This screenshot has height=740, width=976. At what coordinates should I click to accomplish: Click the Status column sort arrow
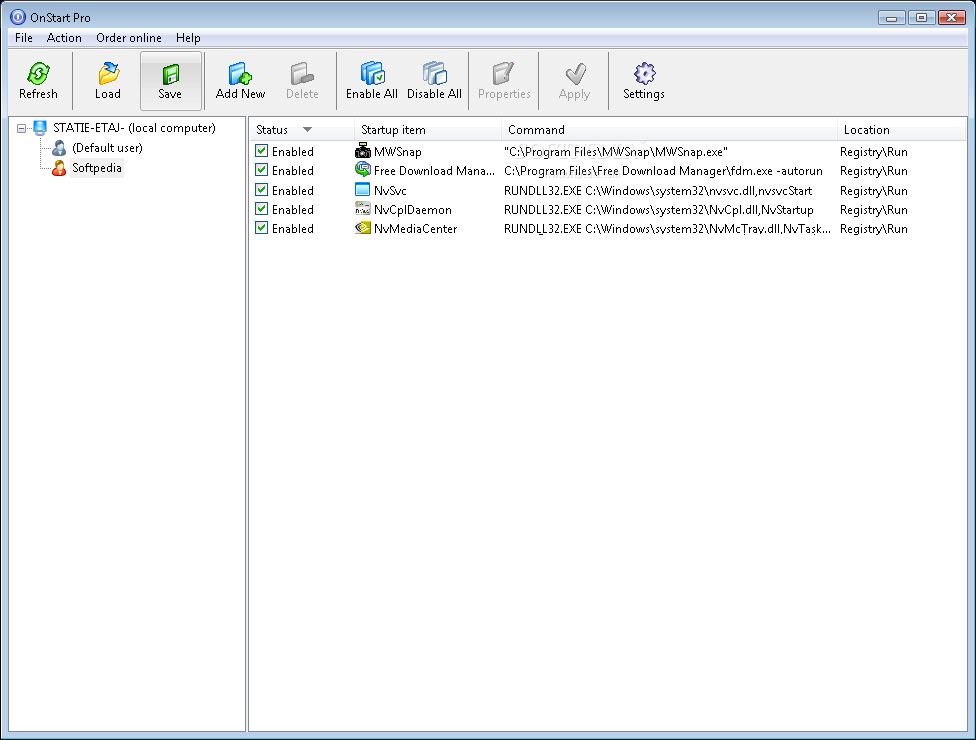(x=307, y=129)
